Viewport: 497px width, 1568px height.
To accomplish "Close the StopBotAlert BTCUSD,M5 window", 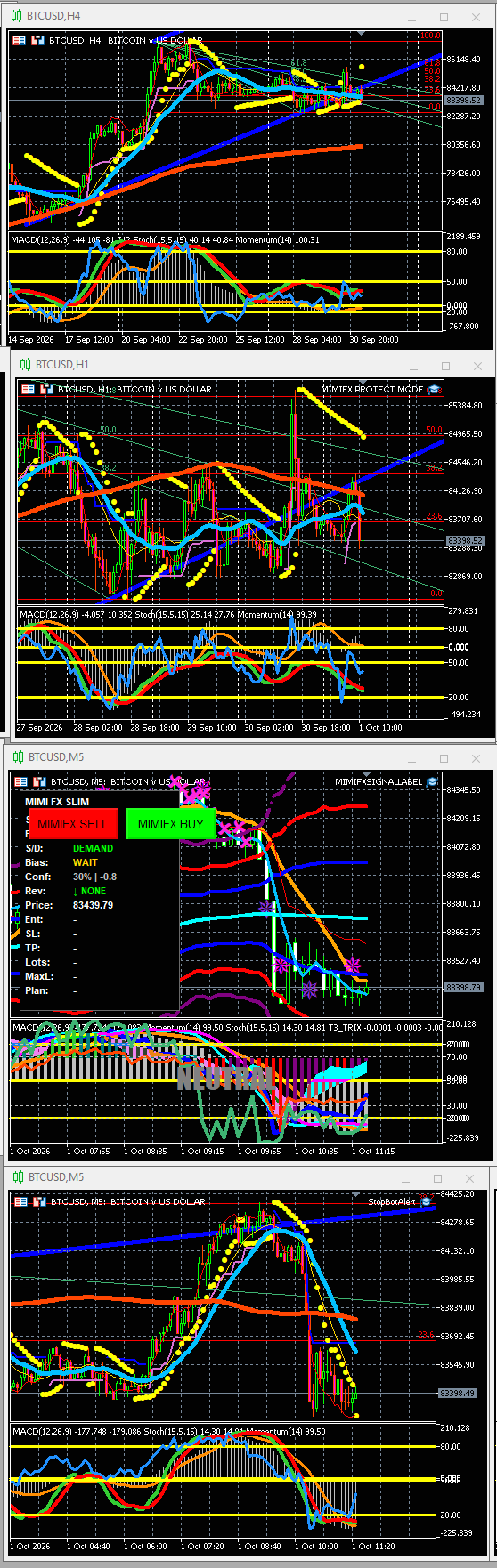I will (470, 1178).
